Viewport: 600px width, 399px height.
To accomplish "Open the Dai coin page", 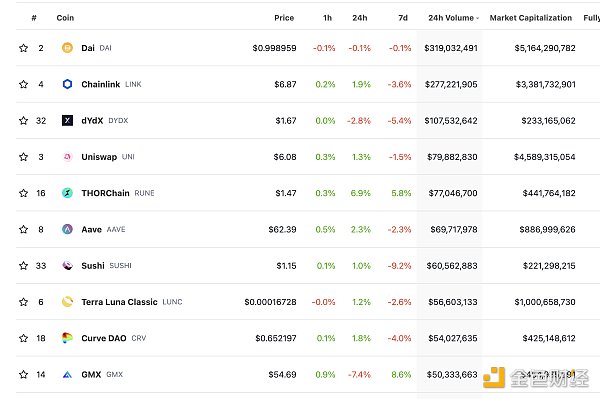I will pyautogui.click(x=88, y=48).
